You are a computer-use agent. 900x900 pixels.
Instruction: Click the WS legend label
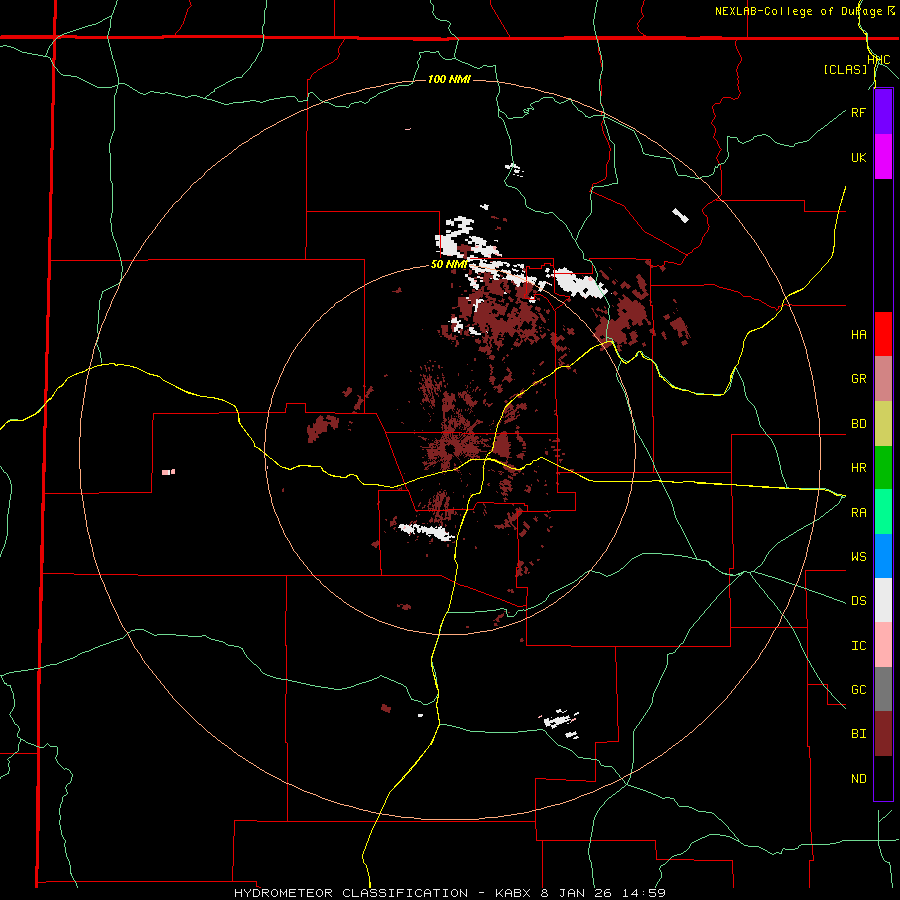pyautogui.click(x=858, y=557)
